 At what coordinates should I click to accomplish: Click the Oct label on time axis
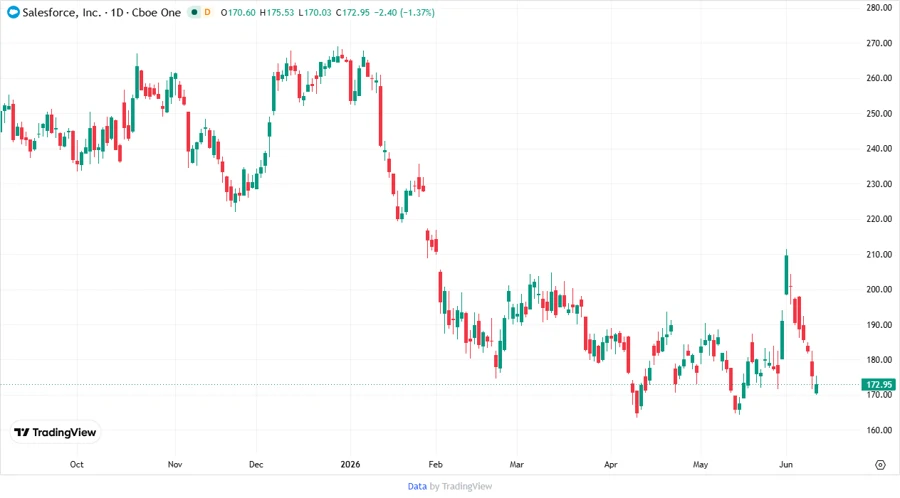pyautogui.click(x=76, y=464)
